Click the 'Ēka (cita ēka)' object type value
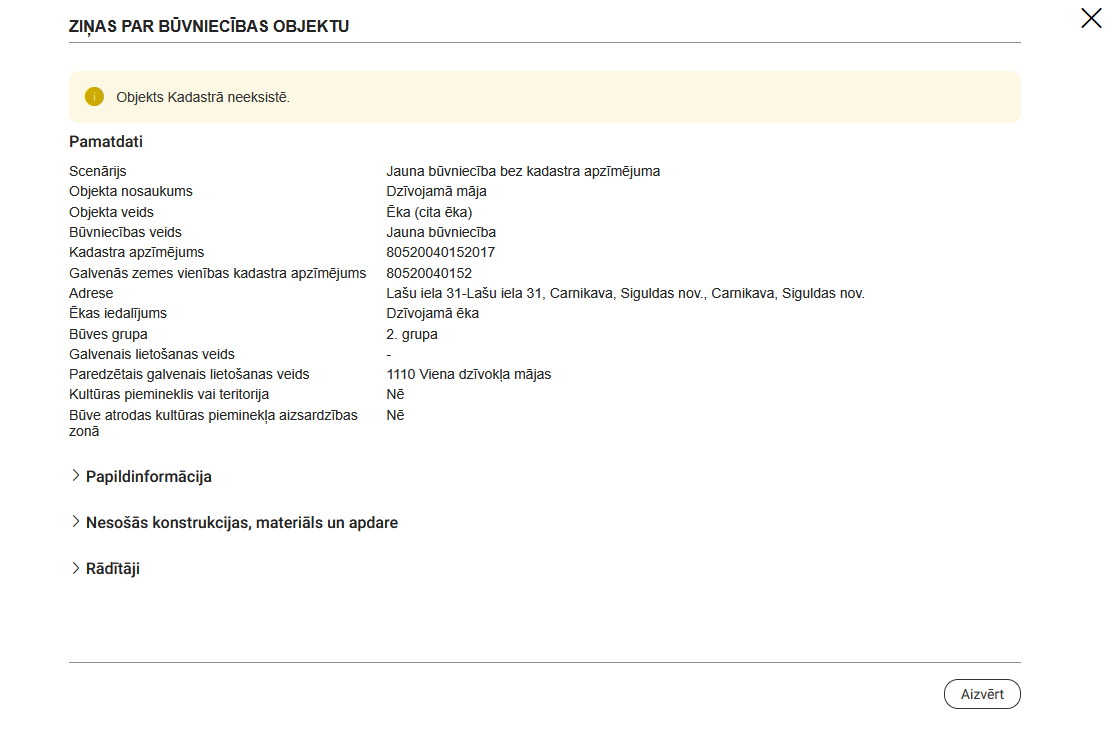The width and height of the screenshot is (1112, 732). [x=429, y=212]
